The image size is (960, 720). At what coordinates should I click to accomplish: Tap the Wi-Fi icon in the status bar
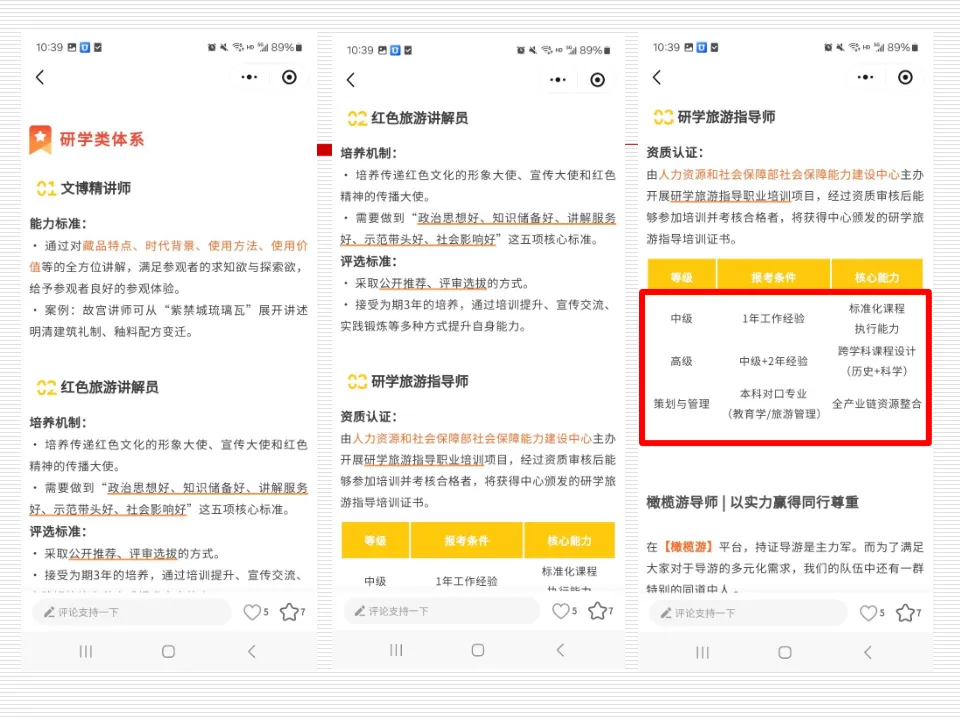click(x=236, y=48)
